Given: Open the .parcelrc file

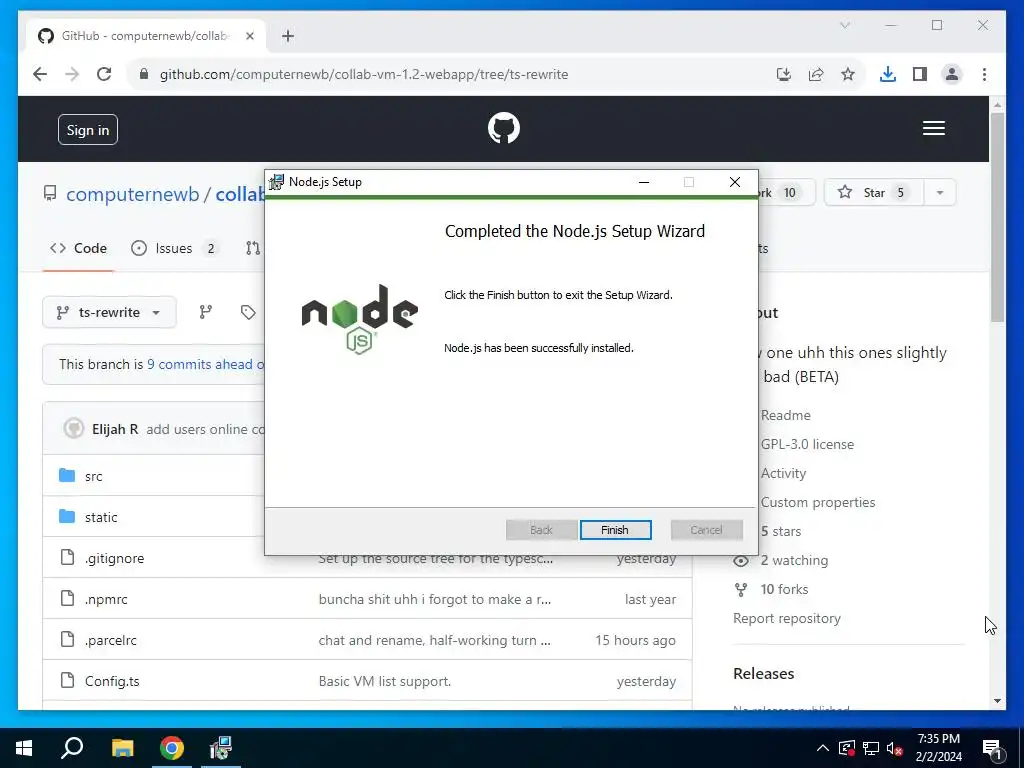Looking at the screenshot, I should point(111,640).
